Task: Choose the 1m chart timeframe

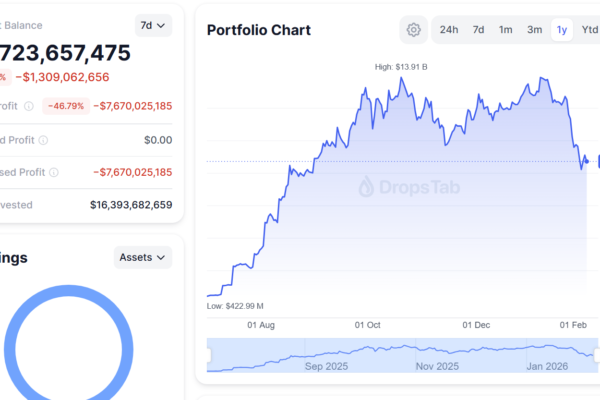Action: [506, 30]
